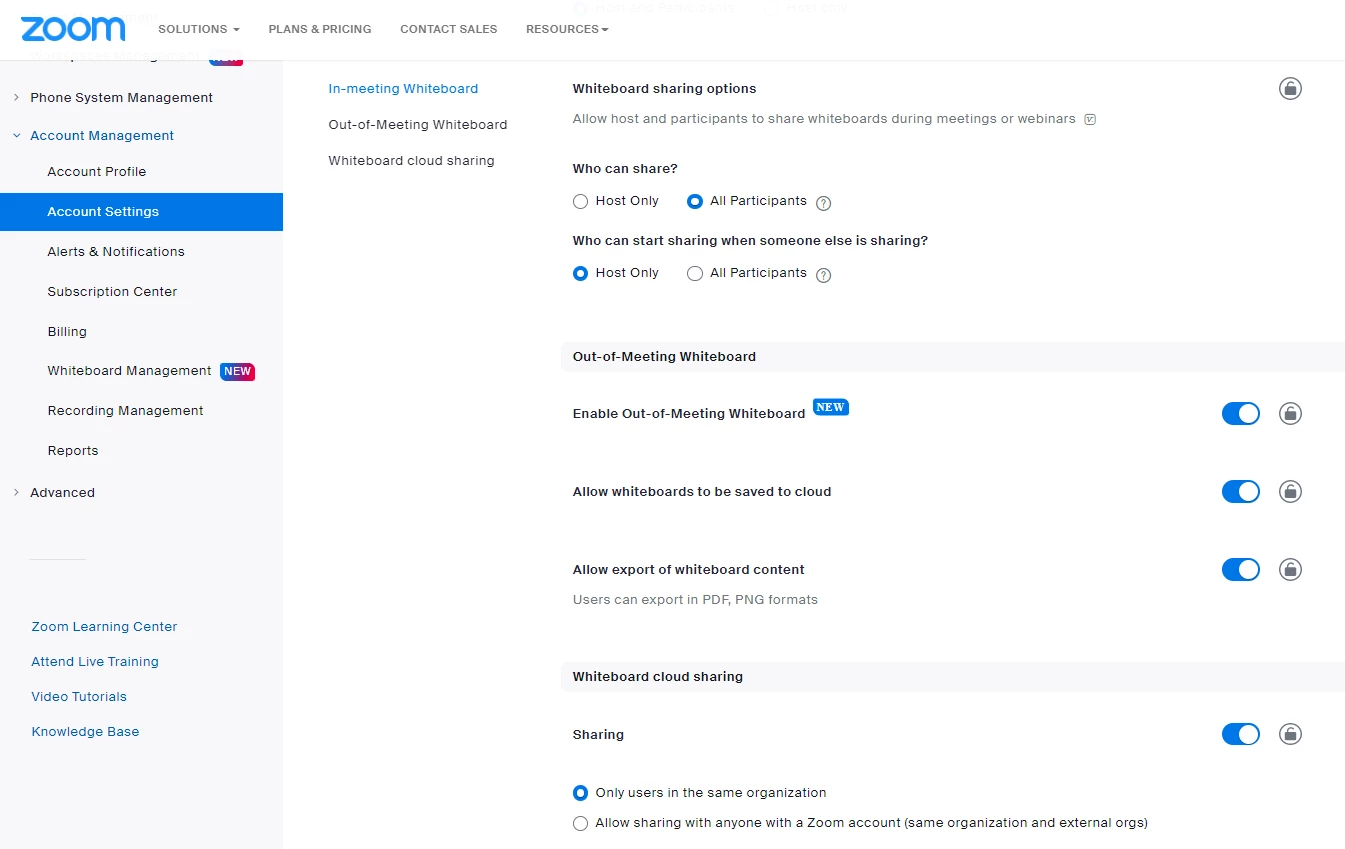Toggle Allow whiteboards to be saved to cloud

1241,492
